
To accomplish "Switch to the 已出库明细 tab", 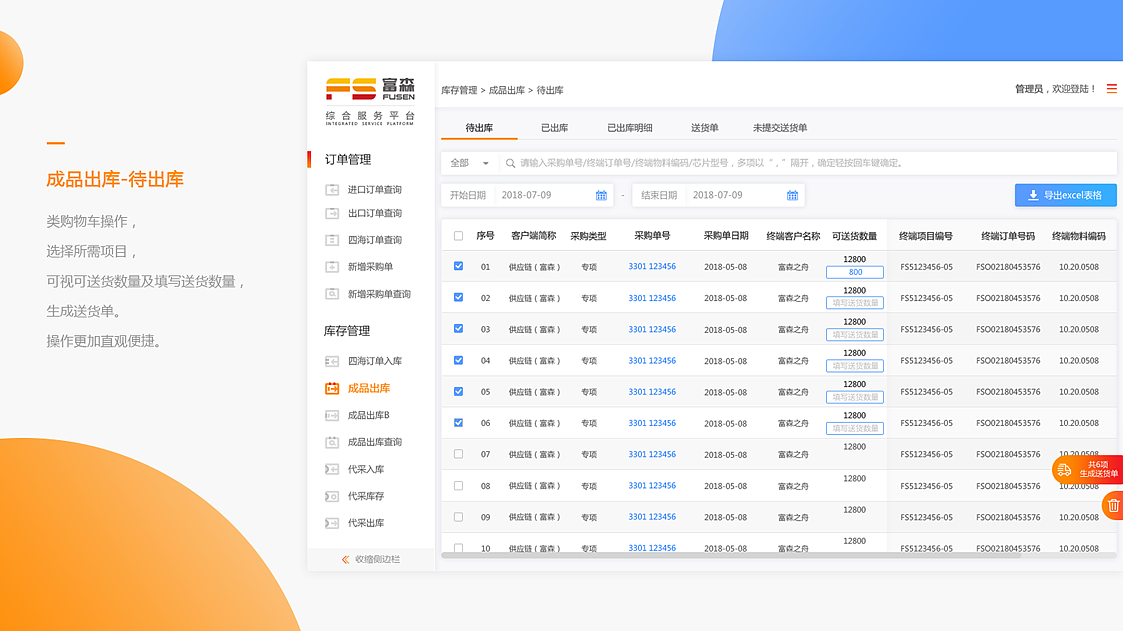I will 630,127.
